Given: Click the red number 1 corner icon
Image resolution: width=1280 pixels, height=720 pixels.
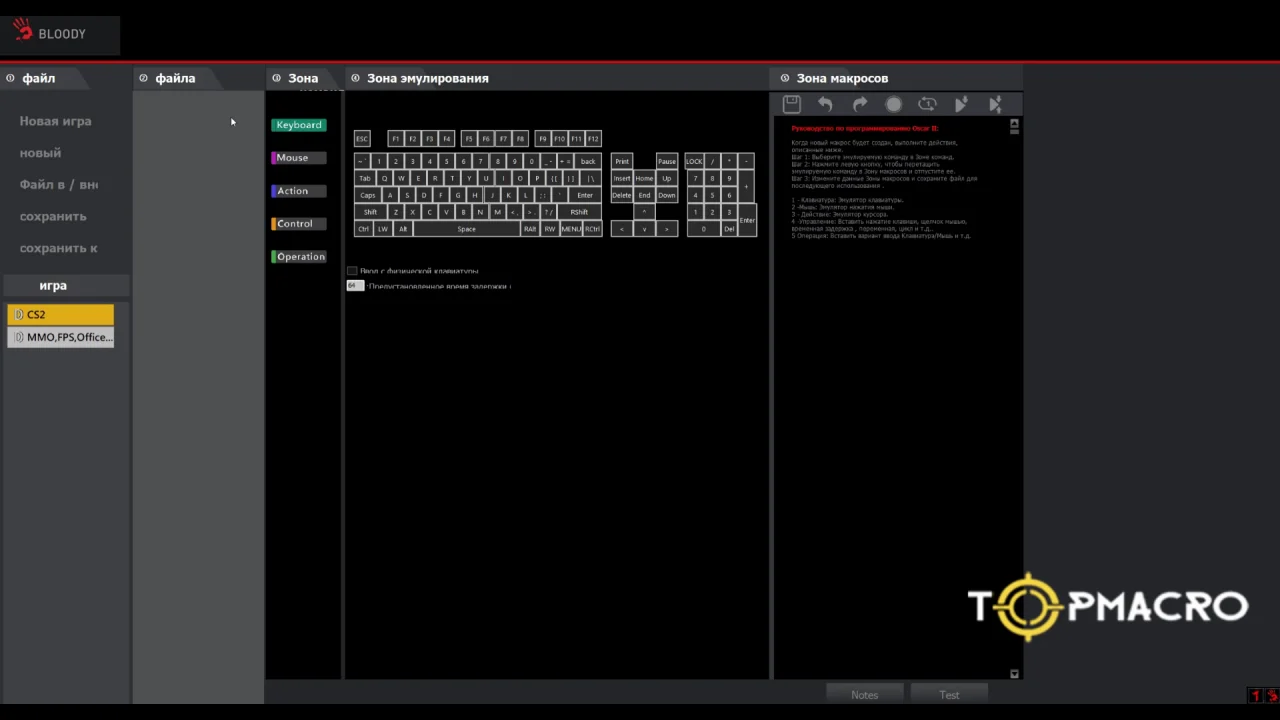Looking at the screenshot, I should (1256, 696).
